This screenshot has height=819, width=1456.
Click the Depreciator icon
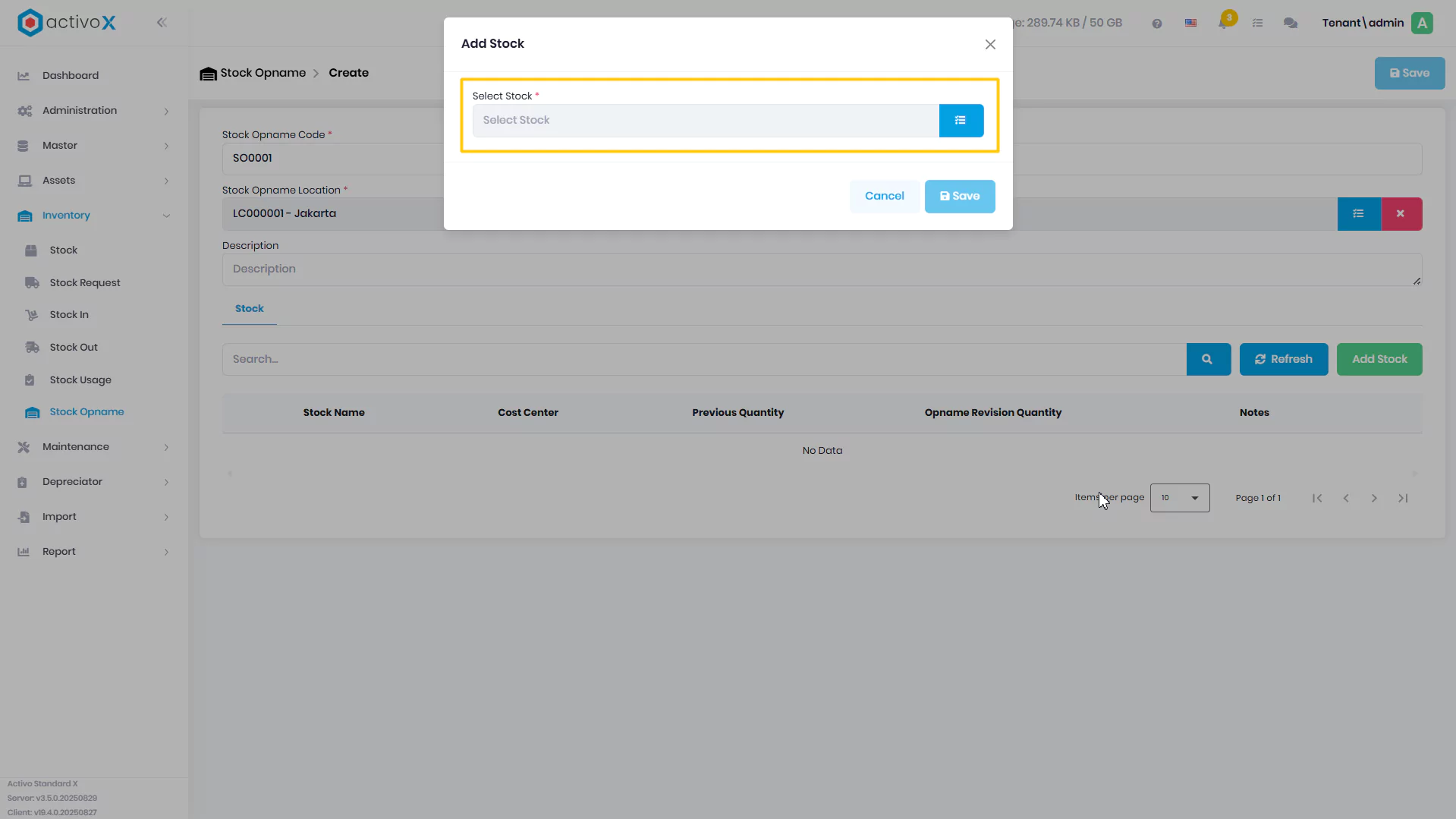(x=22, y=483)
